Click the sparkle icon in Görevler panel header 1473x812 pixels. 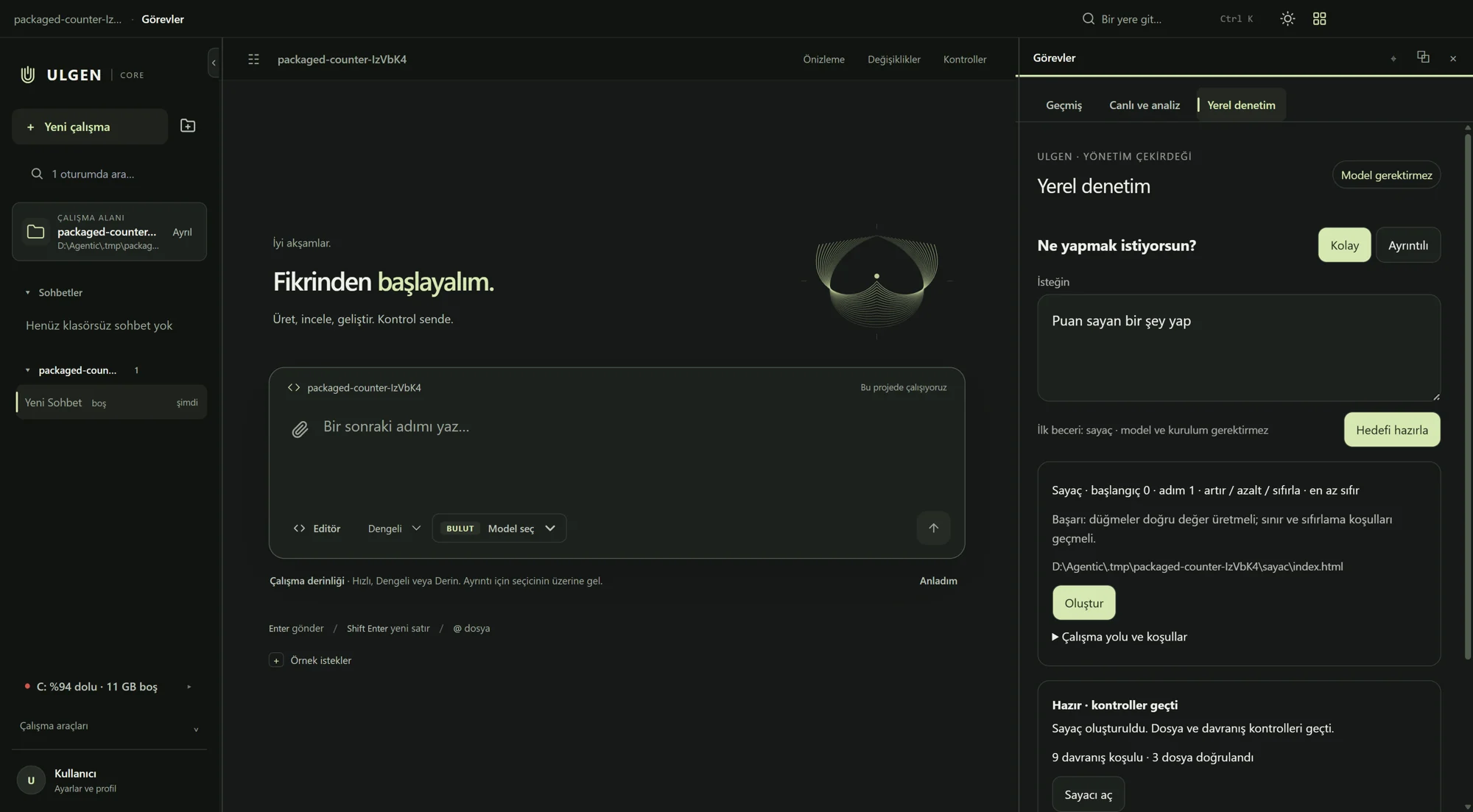click(1393, 58)
